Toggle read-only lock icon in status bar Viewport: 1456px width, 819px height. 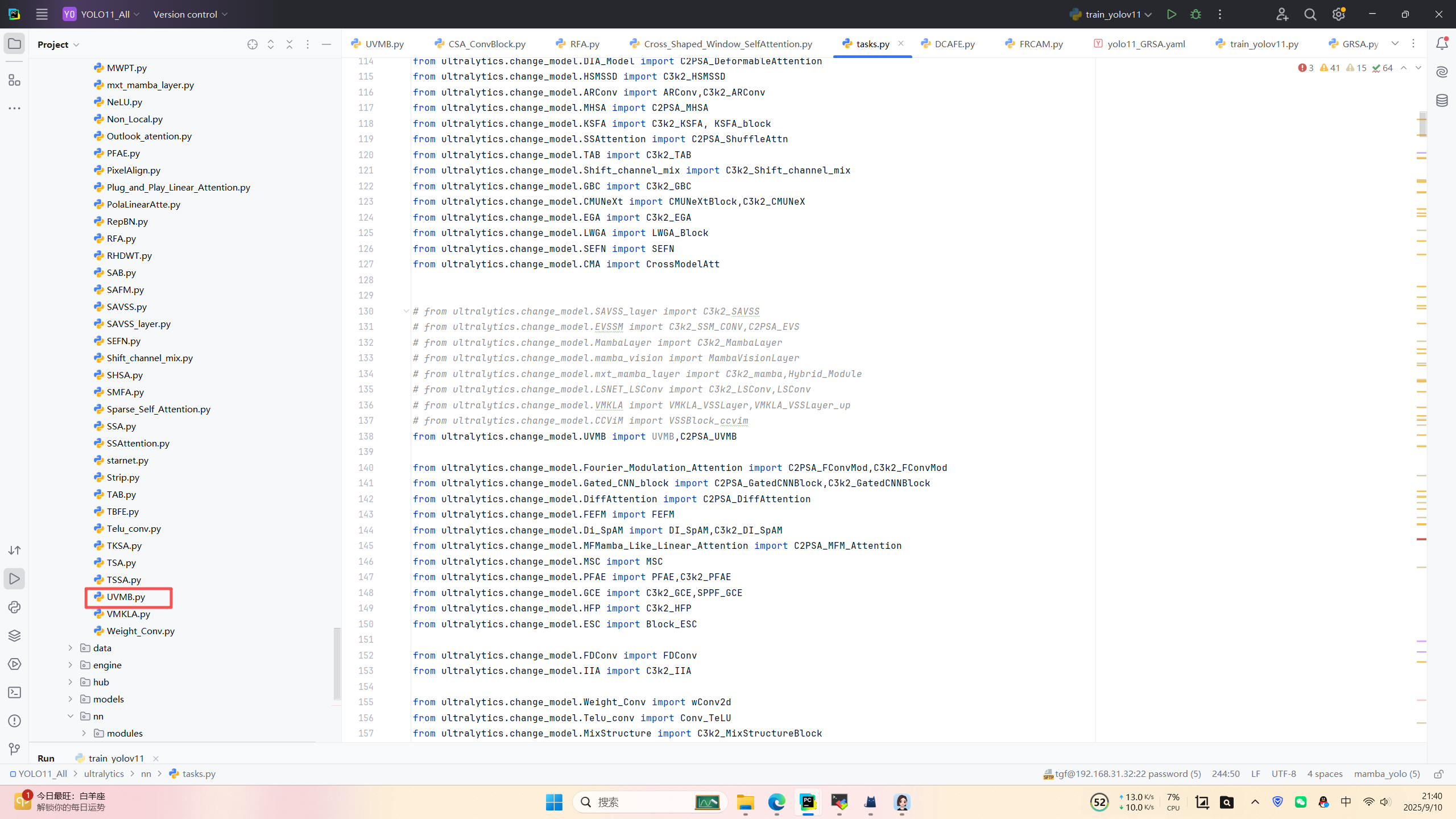point(1438,774)
